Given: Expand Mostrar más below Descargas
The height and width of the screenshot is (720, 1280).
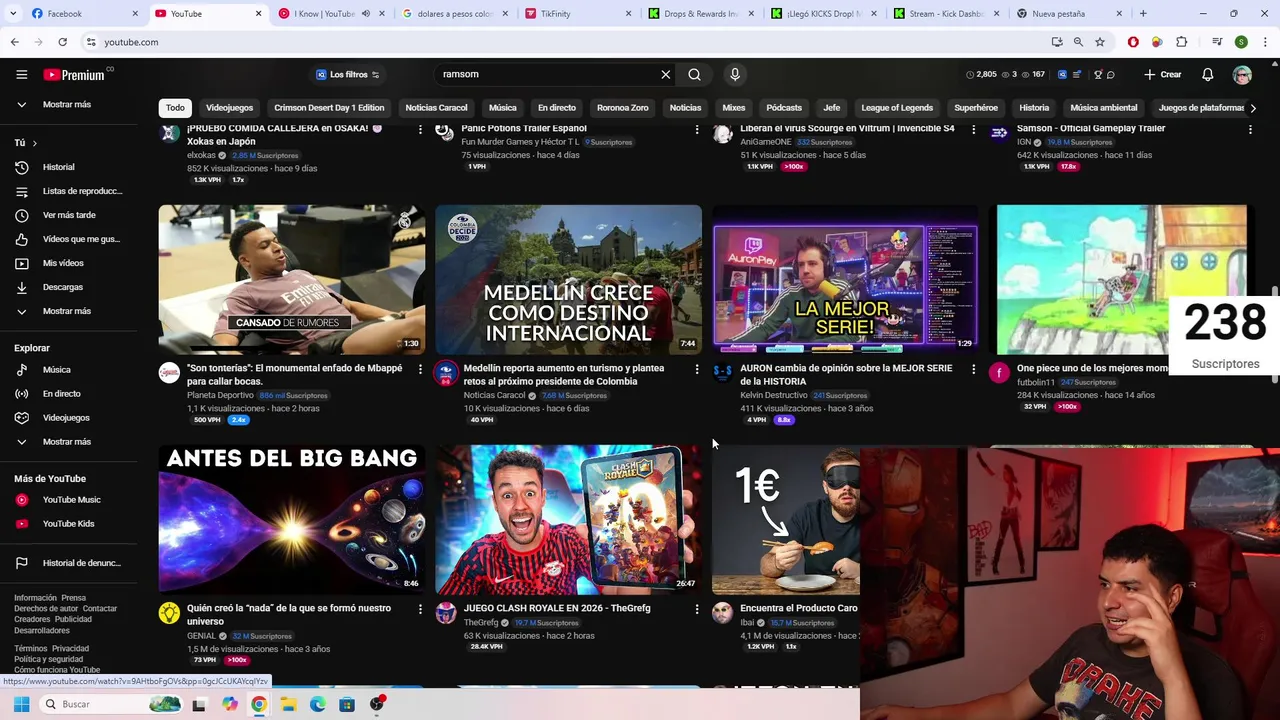Looking at the screenshot, I should tap(67, 311).
